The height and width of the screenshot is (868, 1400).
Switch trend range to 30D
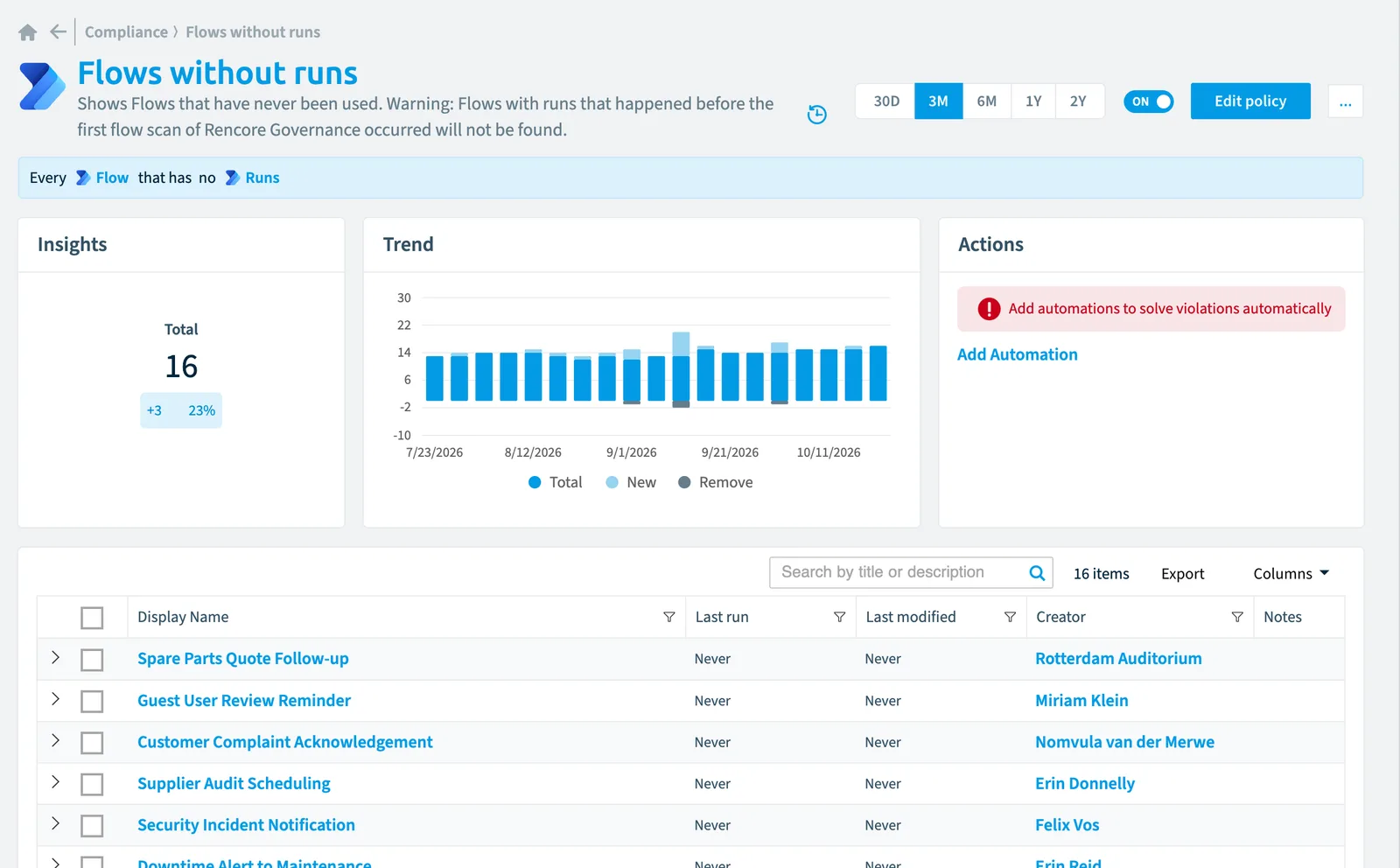[x=885, y=101]
